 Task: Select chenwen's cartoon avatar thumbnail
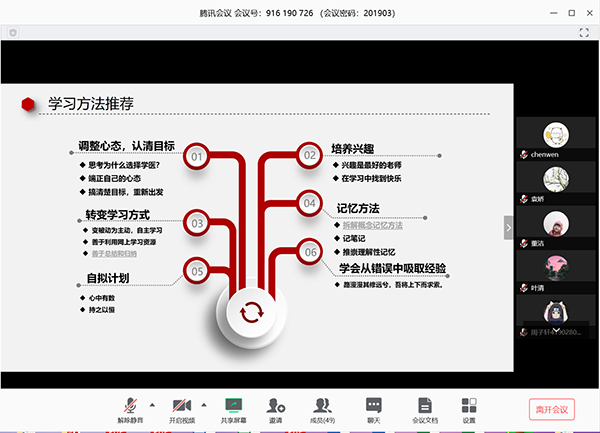(556, 135)
